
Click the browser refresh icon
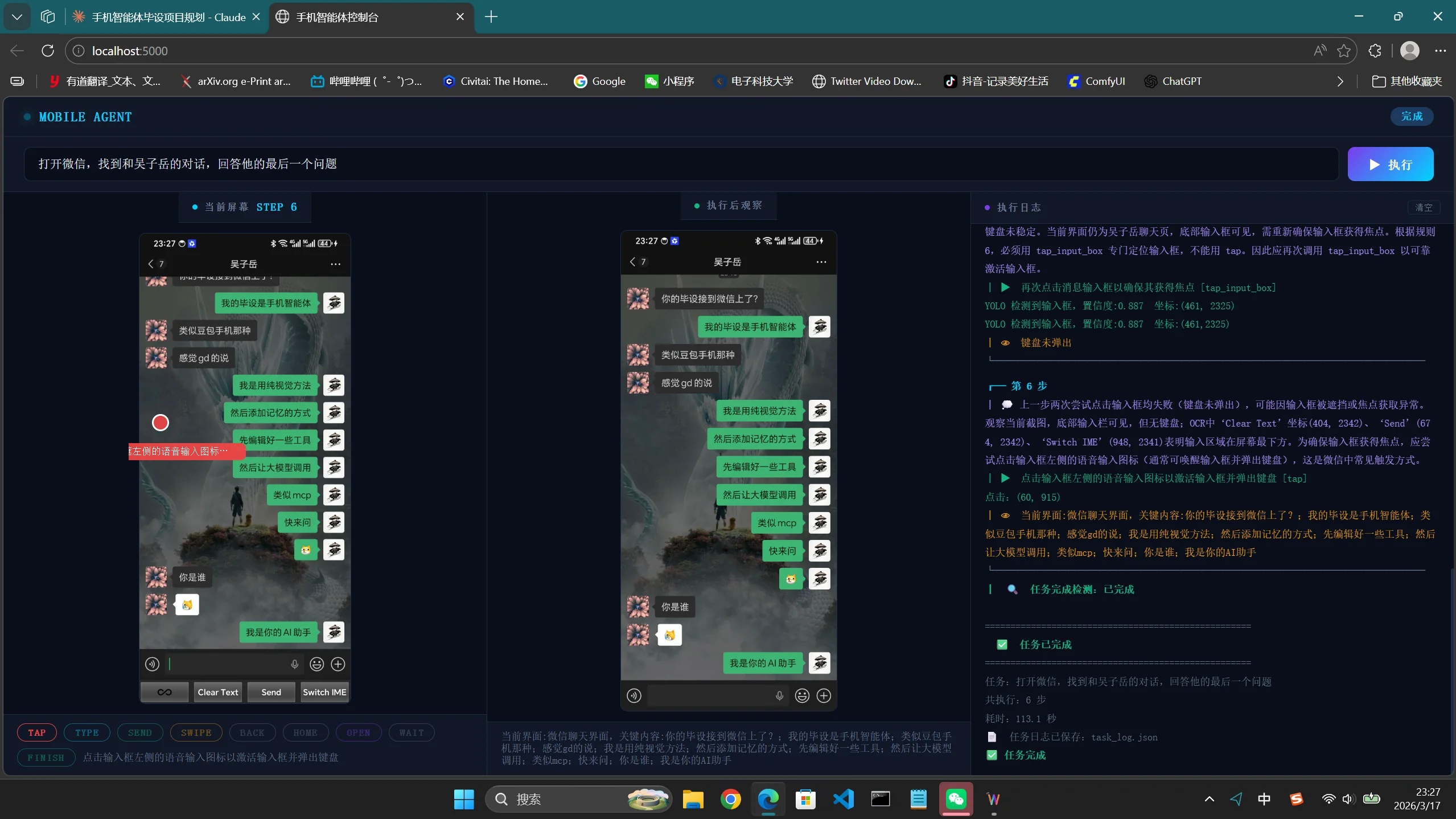(48, 51)
